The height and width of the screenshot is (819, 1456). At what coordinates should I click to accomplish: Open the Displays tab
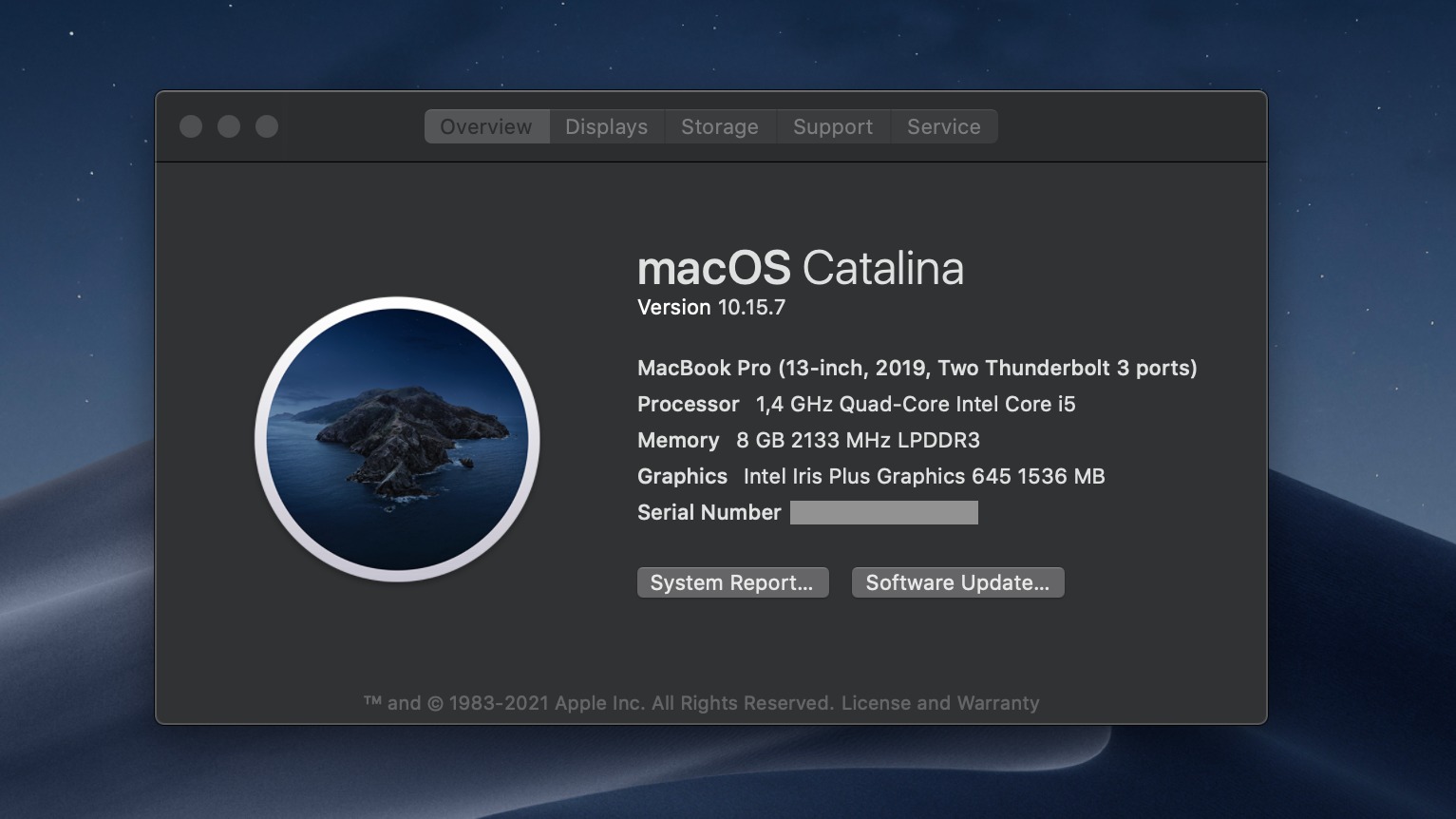coord(606,126)
